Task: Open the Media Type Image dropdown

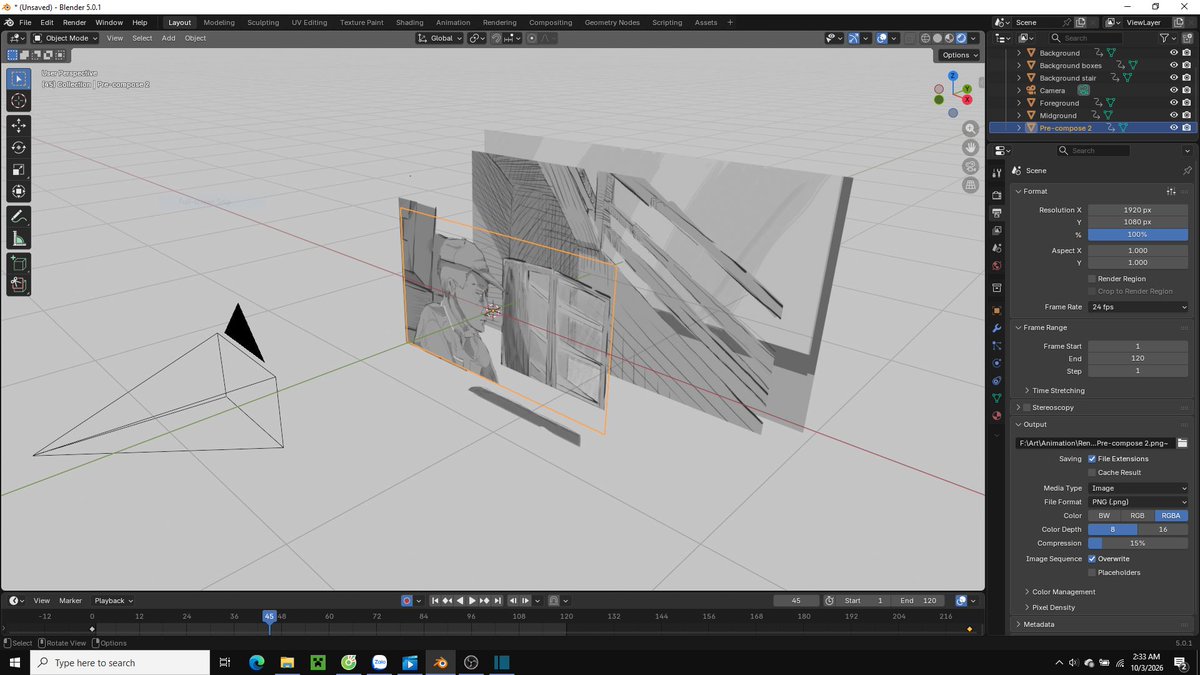Action: tap(1138, 488)
